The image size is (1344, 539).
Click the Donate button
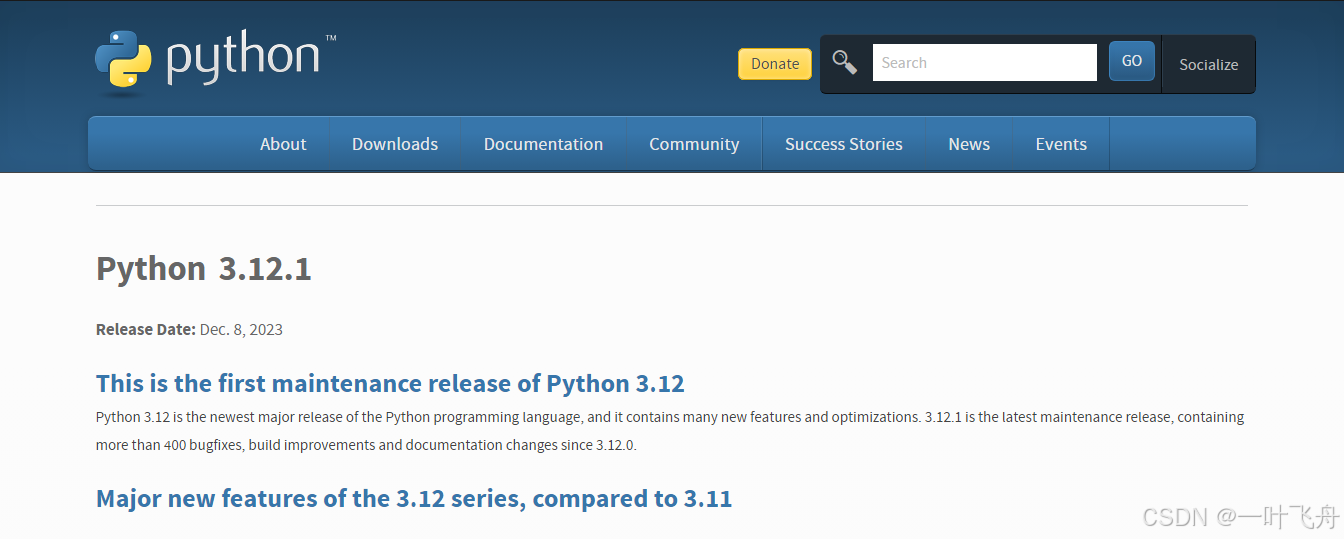tap(775, 63)
